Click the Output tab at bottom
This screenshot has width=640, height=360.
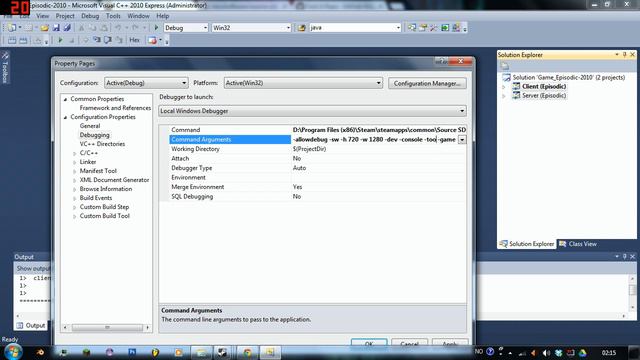(31, 325)
